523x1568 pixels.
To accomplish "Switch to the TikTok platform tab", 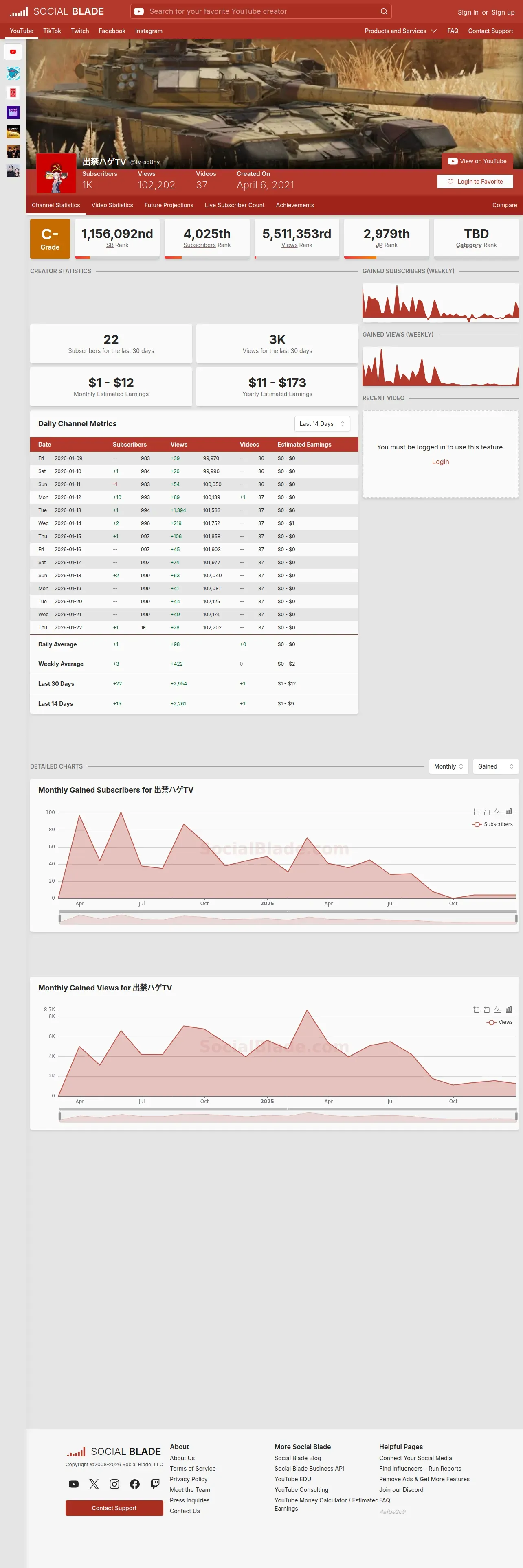I will coord(52,31).
